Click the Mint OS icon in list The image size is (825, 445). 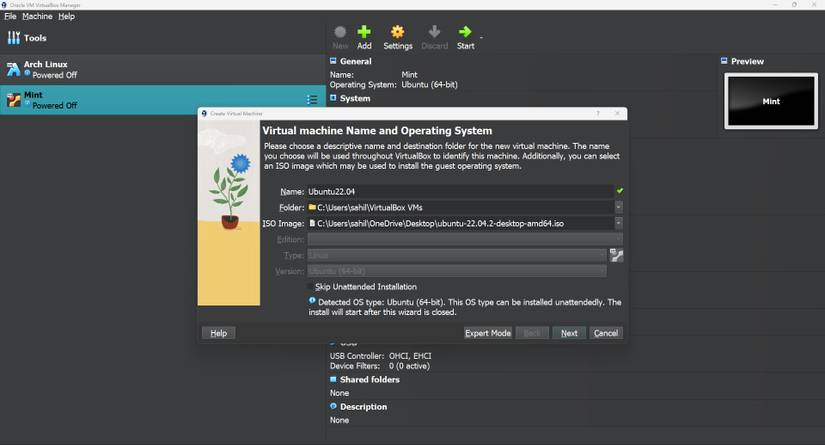tap(13, 99)
